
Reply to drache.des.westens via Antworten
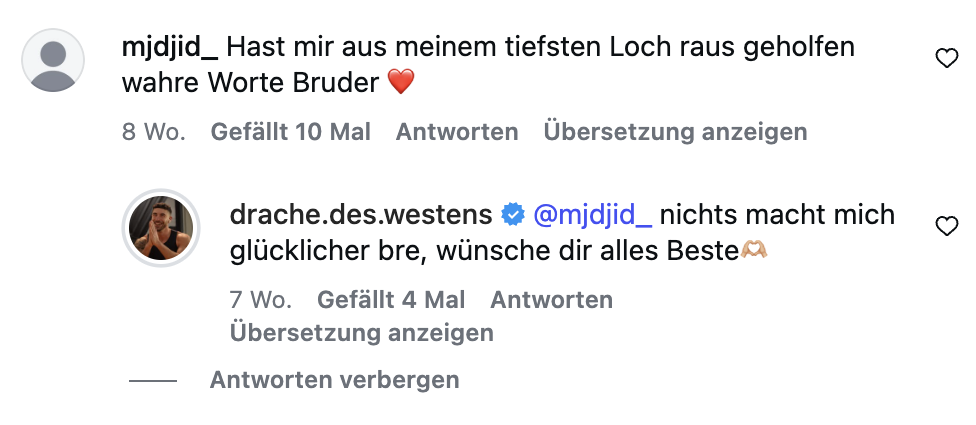point(551,300)
